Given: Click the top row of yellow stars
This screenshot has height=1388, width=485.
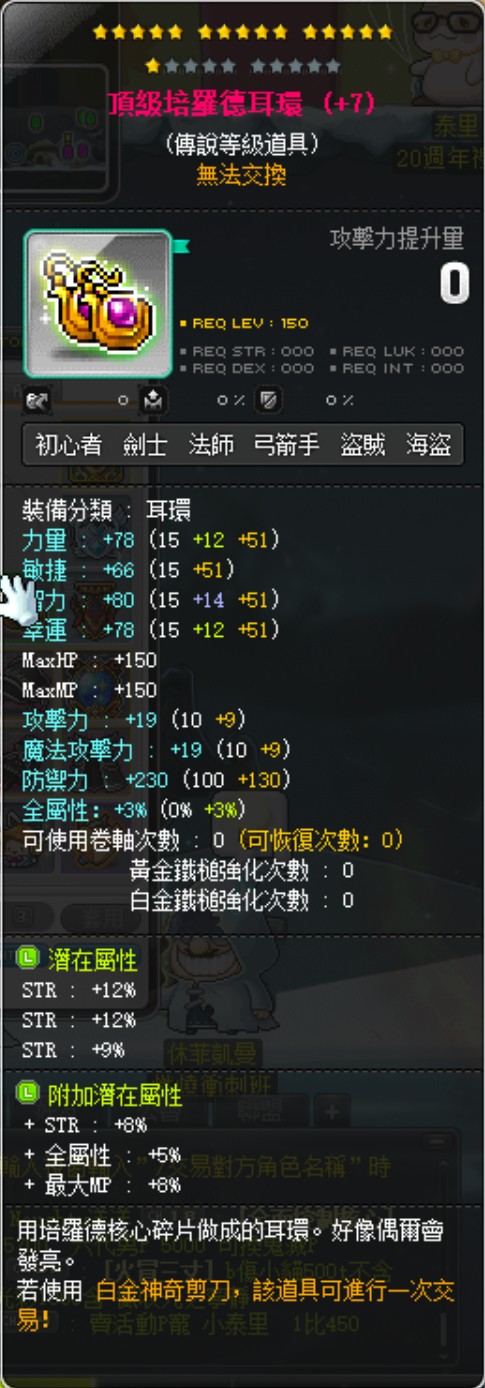Looking at the screenshot, I should coord(243,32).
